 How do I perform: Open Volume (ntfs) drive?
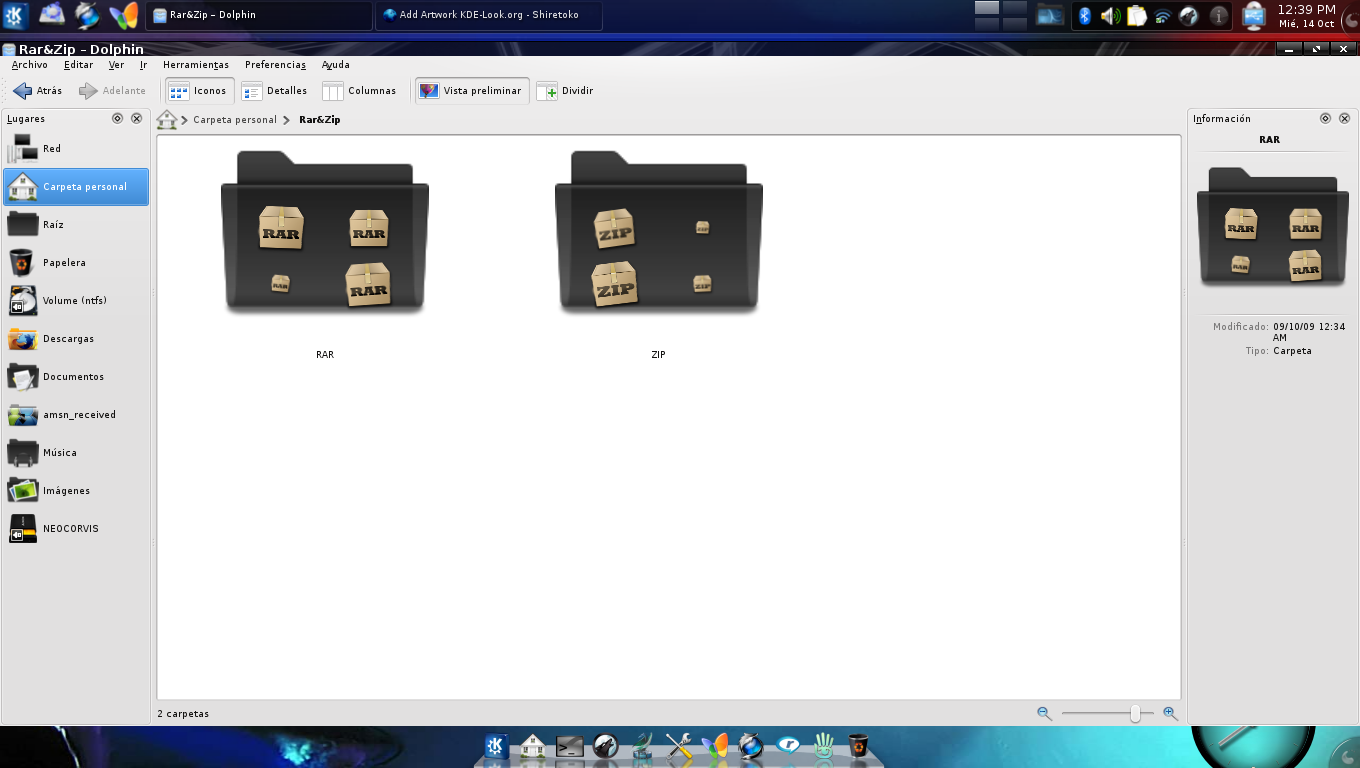click(76, 301)
